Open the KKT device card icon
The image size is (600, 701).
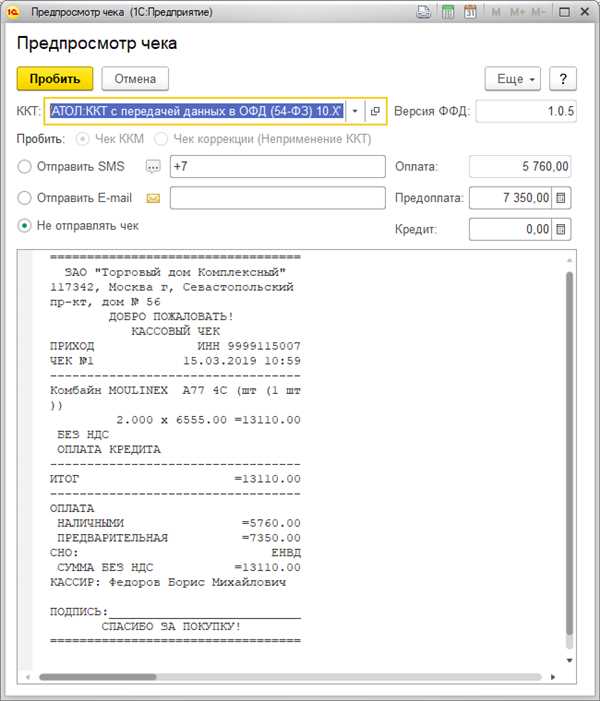tap(375, 111)
